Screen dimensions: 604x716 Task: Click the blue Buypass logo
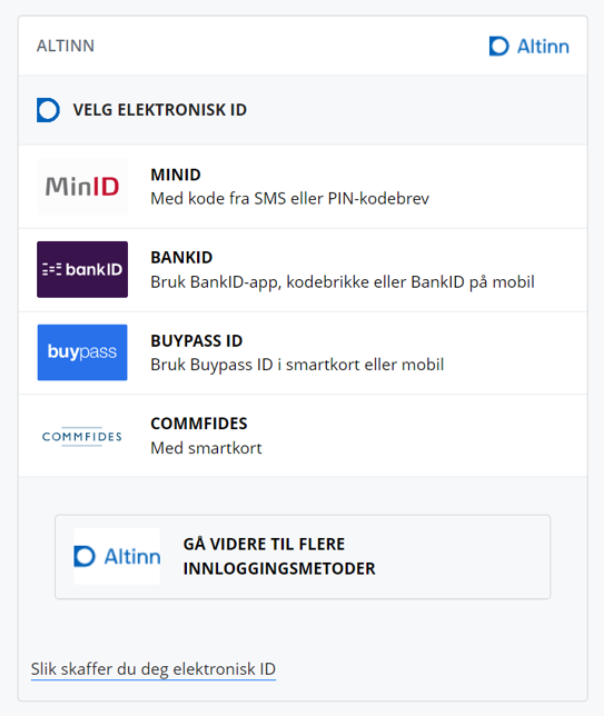(82, 352)
